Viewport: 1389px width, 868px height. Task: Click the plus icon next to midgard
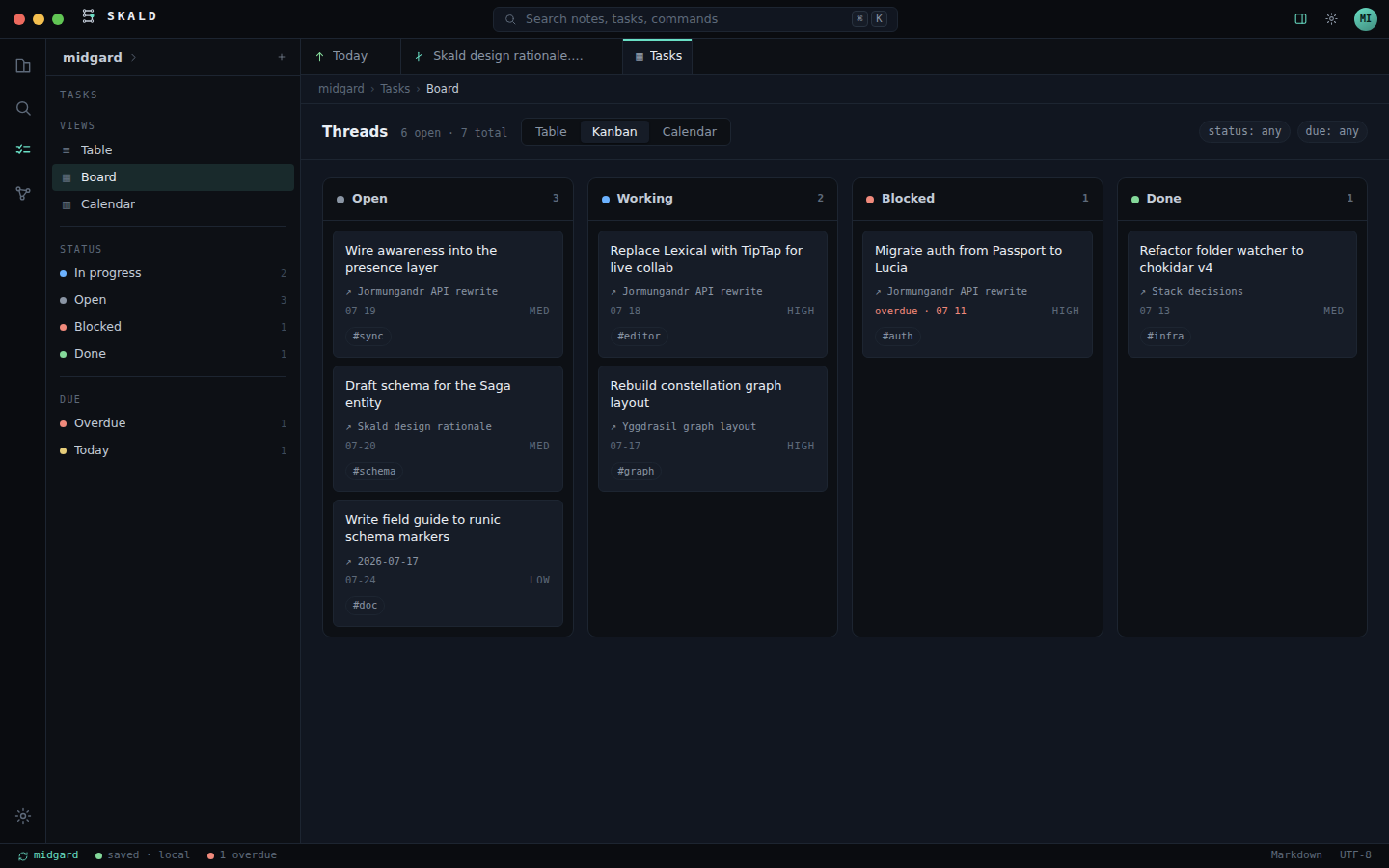tap(282, 57)
